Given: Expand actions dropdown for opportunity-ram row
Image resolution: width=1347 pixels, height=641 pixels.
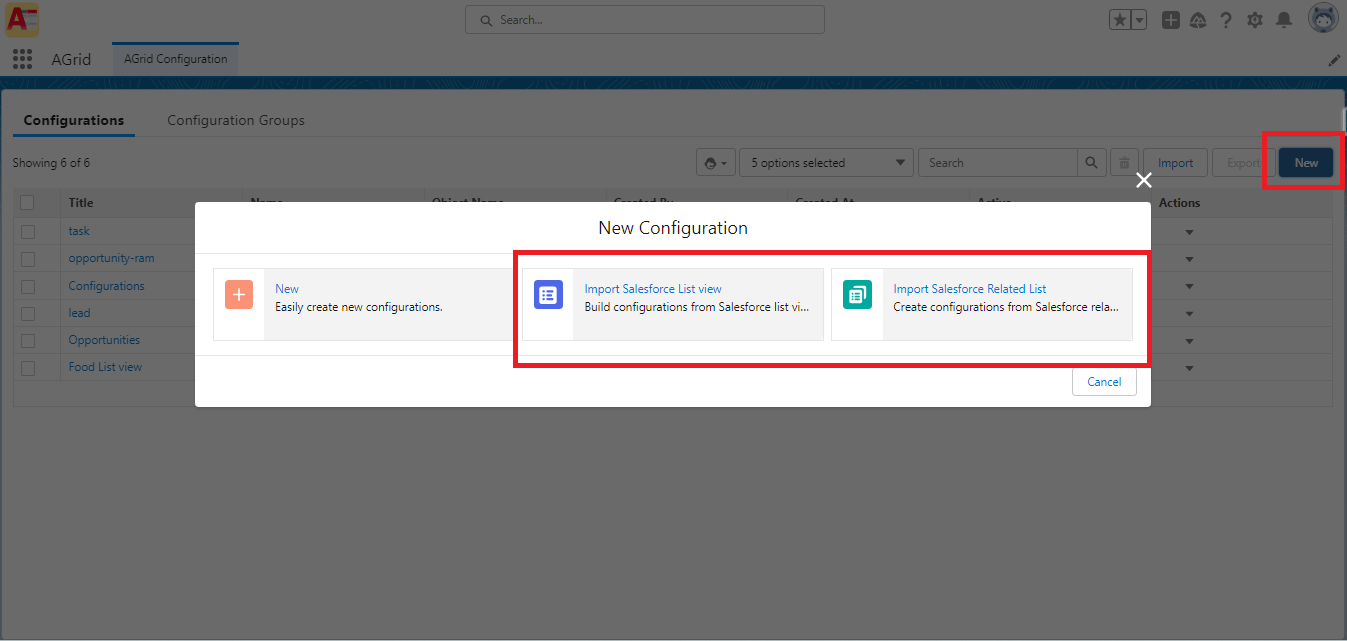Looking at the screenshot, I should point(1189,259).
